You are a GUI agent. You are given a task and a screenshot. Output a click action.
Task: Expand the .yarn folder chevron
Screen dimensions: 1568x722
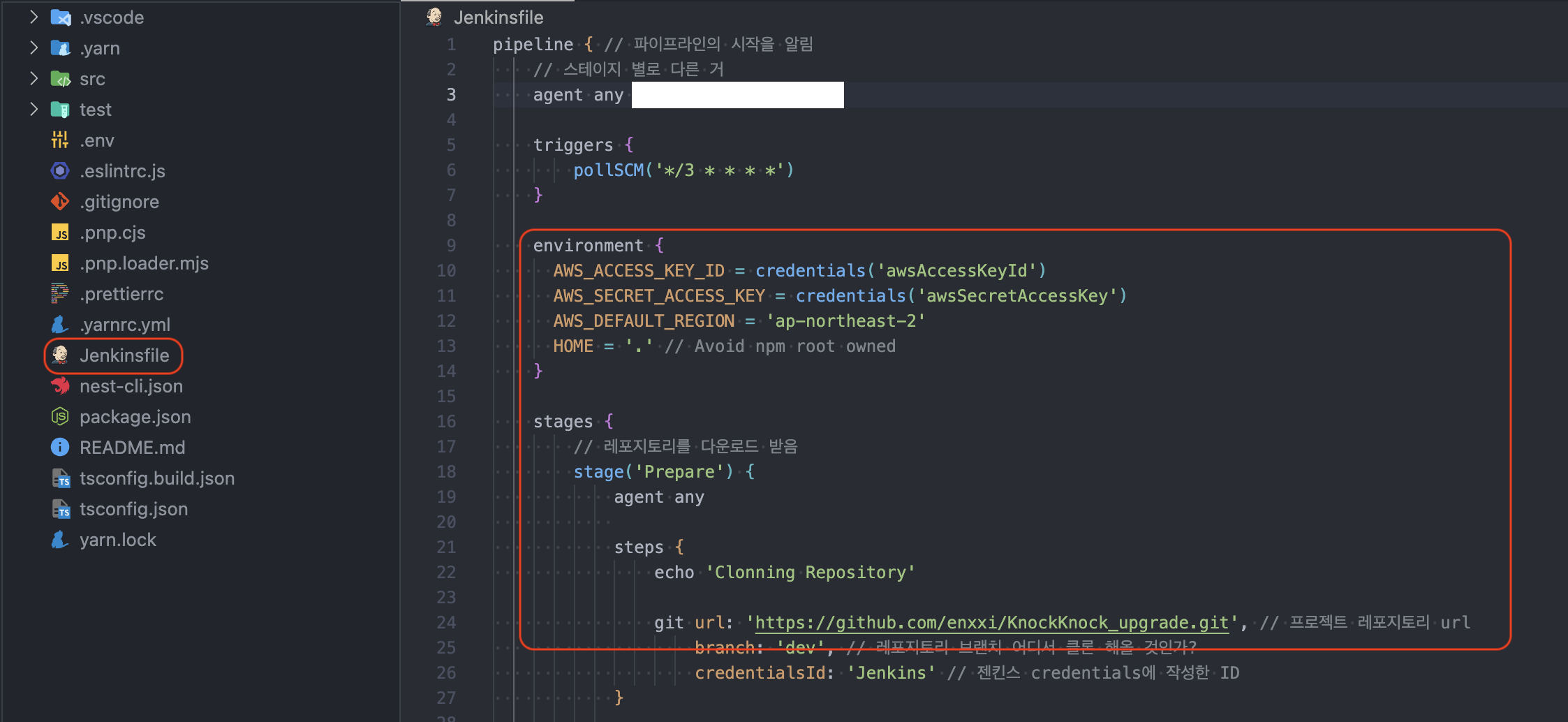tap(34, 47)
